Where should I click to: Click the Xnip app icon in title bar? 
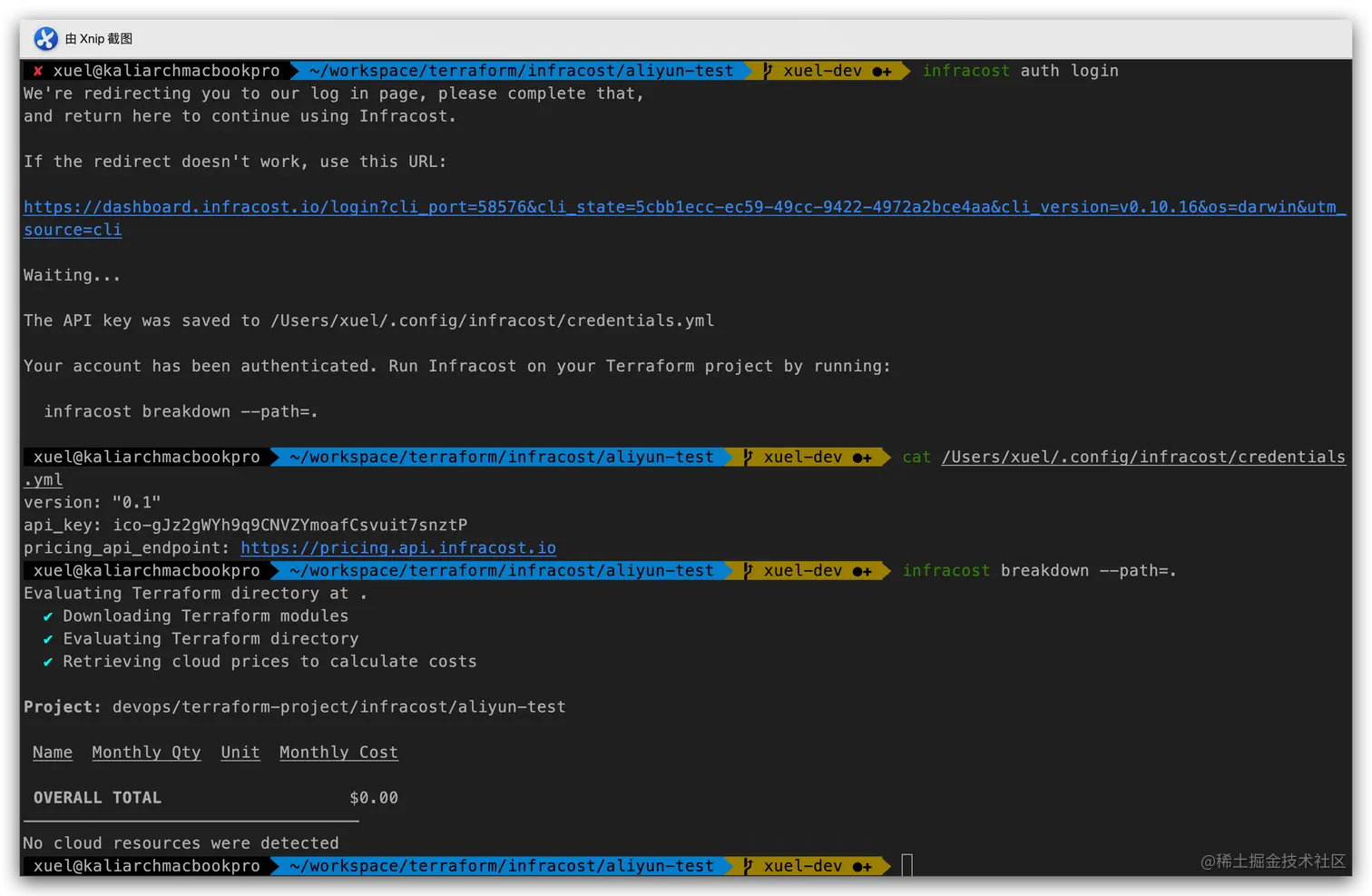[x=45, y=38]
